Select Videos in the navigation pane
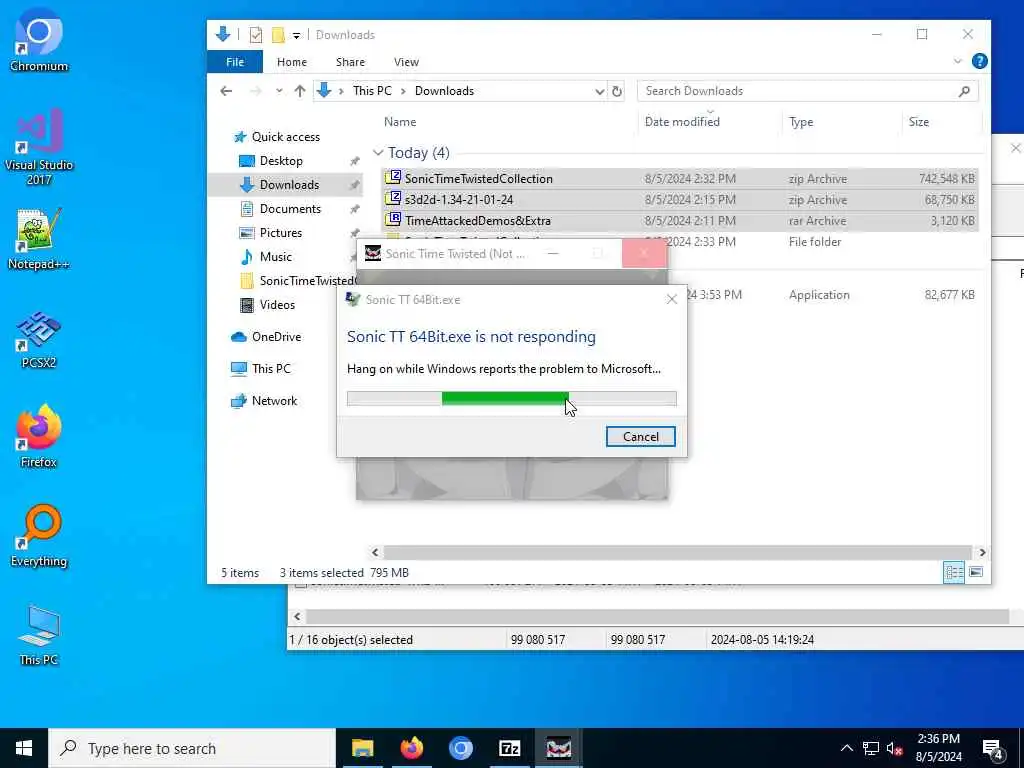 pyautogui.click(x=277, y=305)
